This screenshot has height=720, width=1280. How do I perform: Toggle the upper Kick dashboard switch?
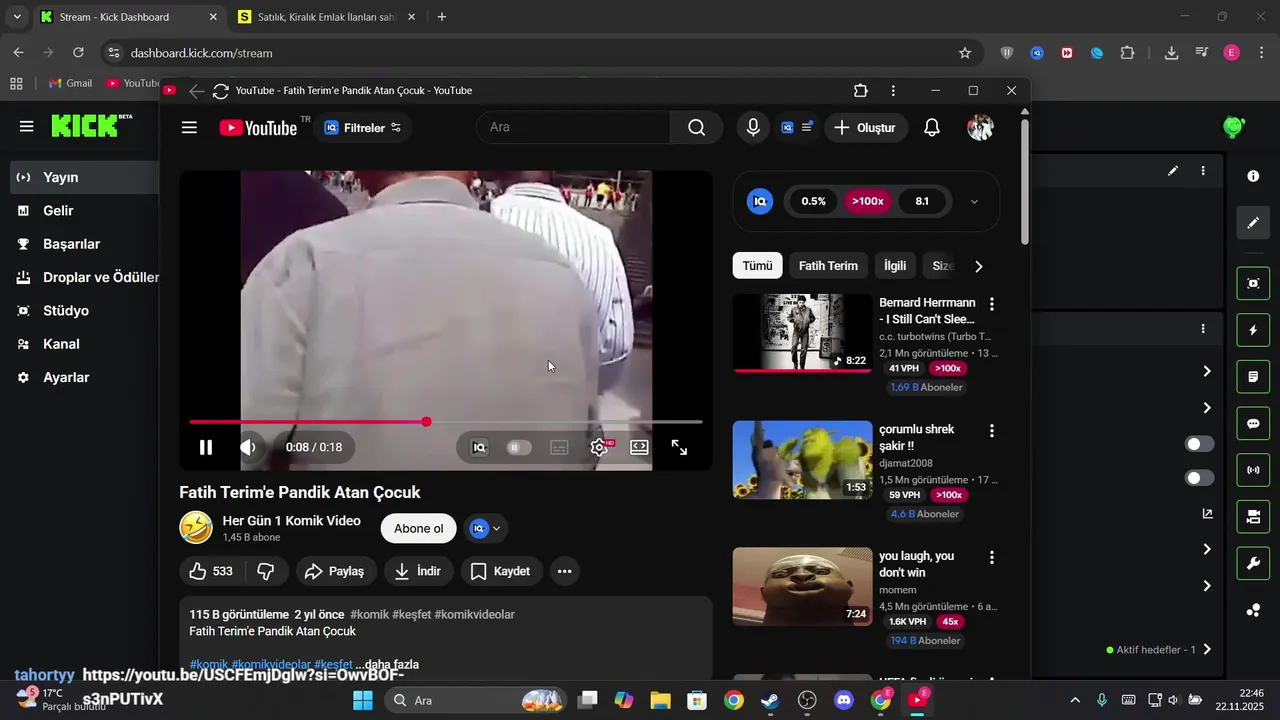(x=1200, y=444)
